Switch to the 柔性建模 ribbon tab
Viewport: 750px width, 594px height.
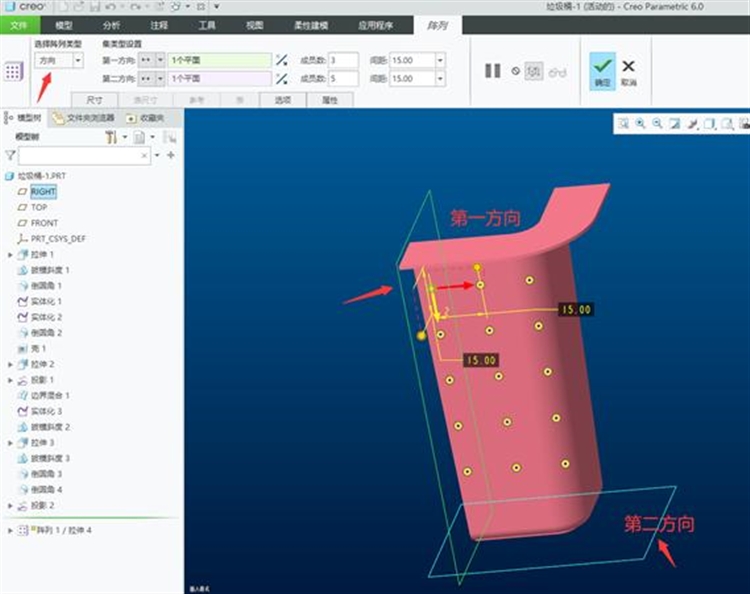311,25
